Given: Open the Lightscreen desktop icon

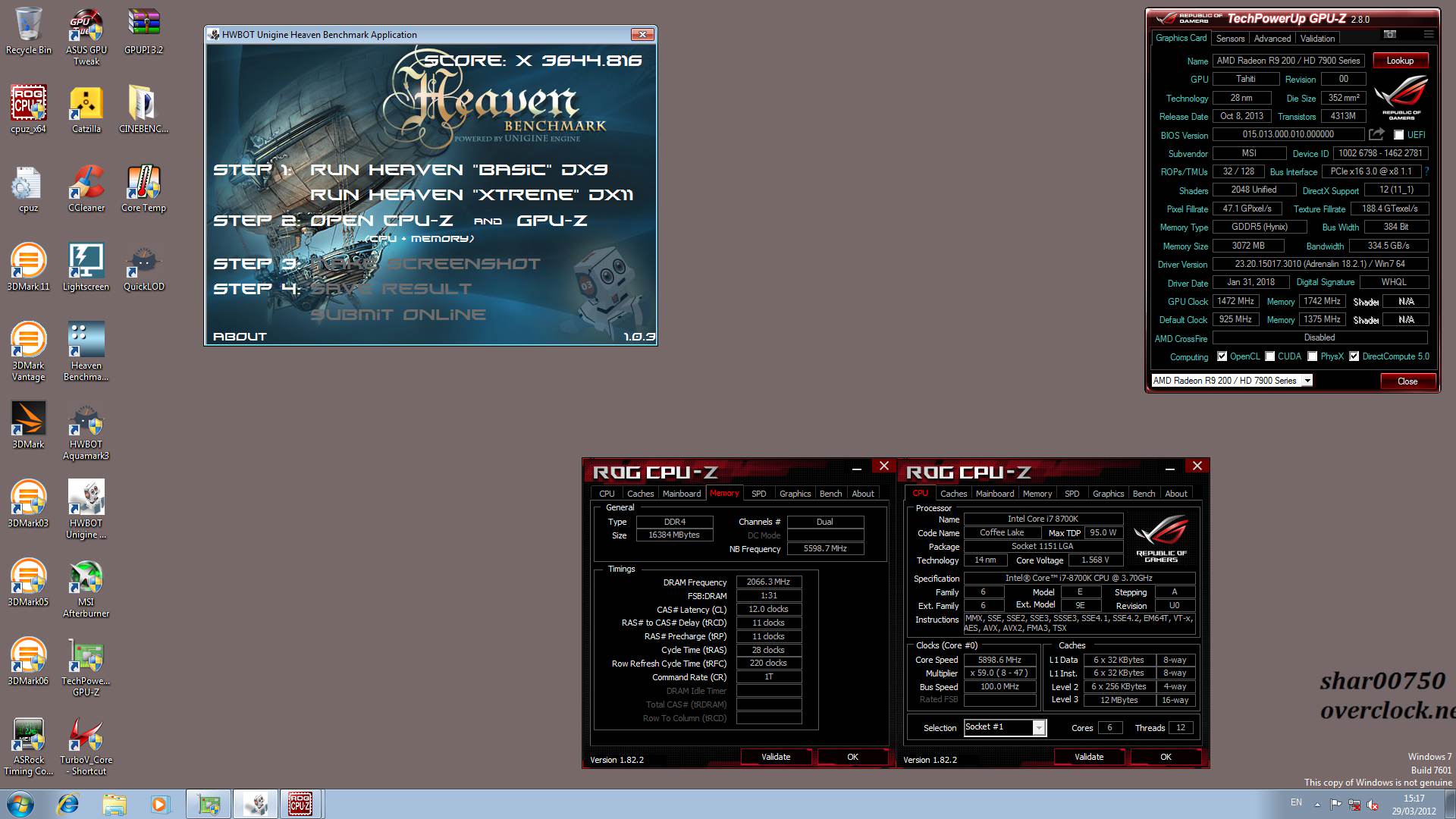Looking at the screenshot, I should click(x=86, y=268).
